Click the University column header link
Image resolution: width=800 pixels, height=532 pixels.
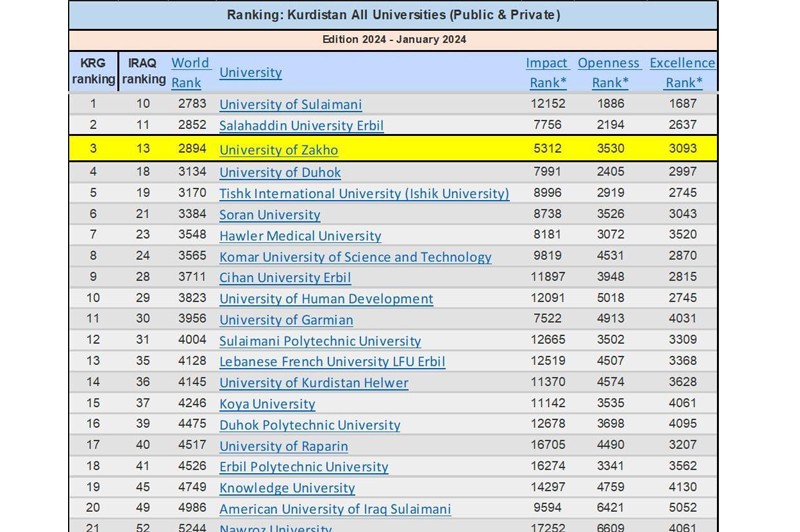250,72
